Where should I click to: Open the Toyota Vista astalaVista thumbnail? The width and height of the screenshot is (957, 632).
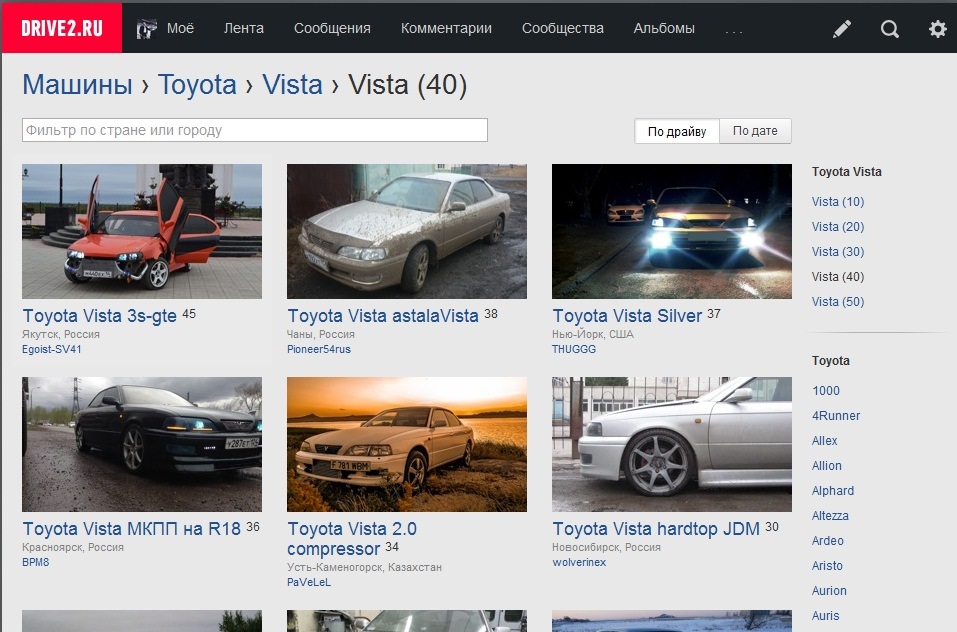(x=406, y=230)
